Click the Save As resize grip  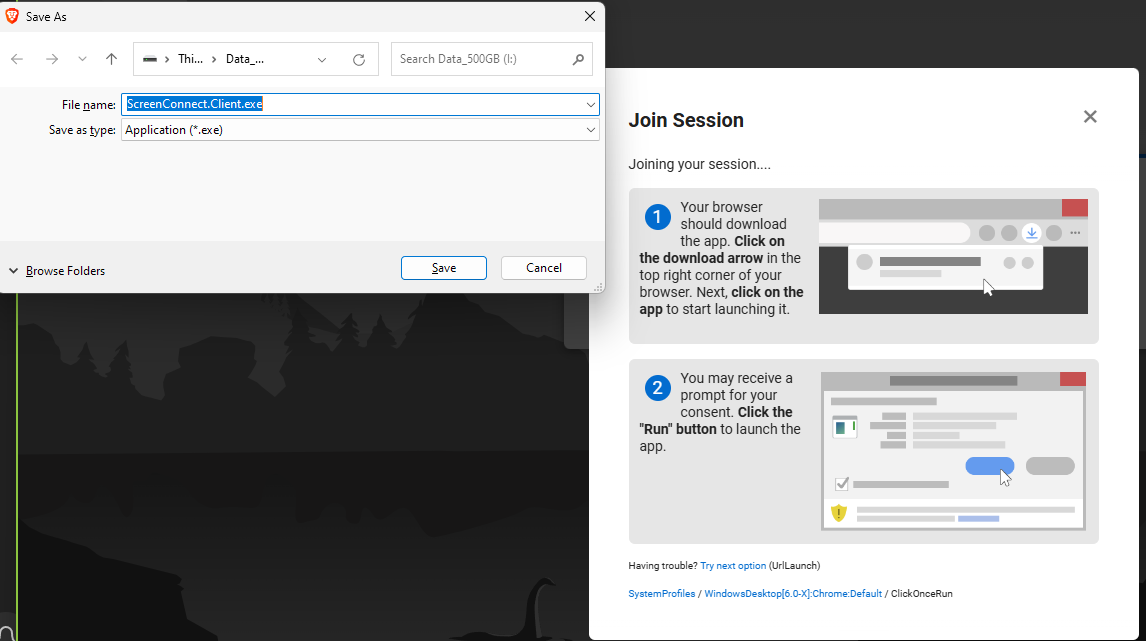pos(598,287)
